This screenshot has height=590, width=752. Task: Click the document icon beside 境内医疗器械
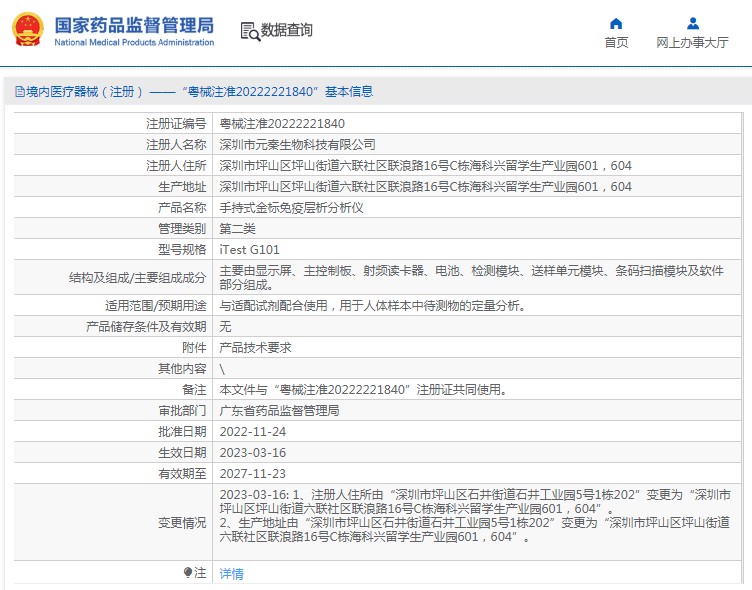click(x=20, y=91)
